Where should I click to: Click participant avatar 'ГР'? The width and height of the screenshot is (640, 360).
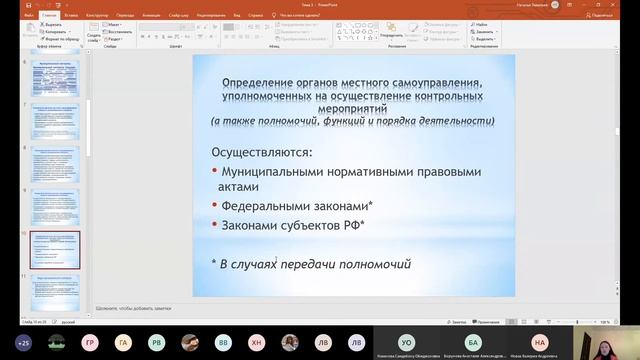pyautogui.click(x=90, y=343)
